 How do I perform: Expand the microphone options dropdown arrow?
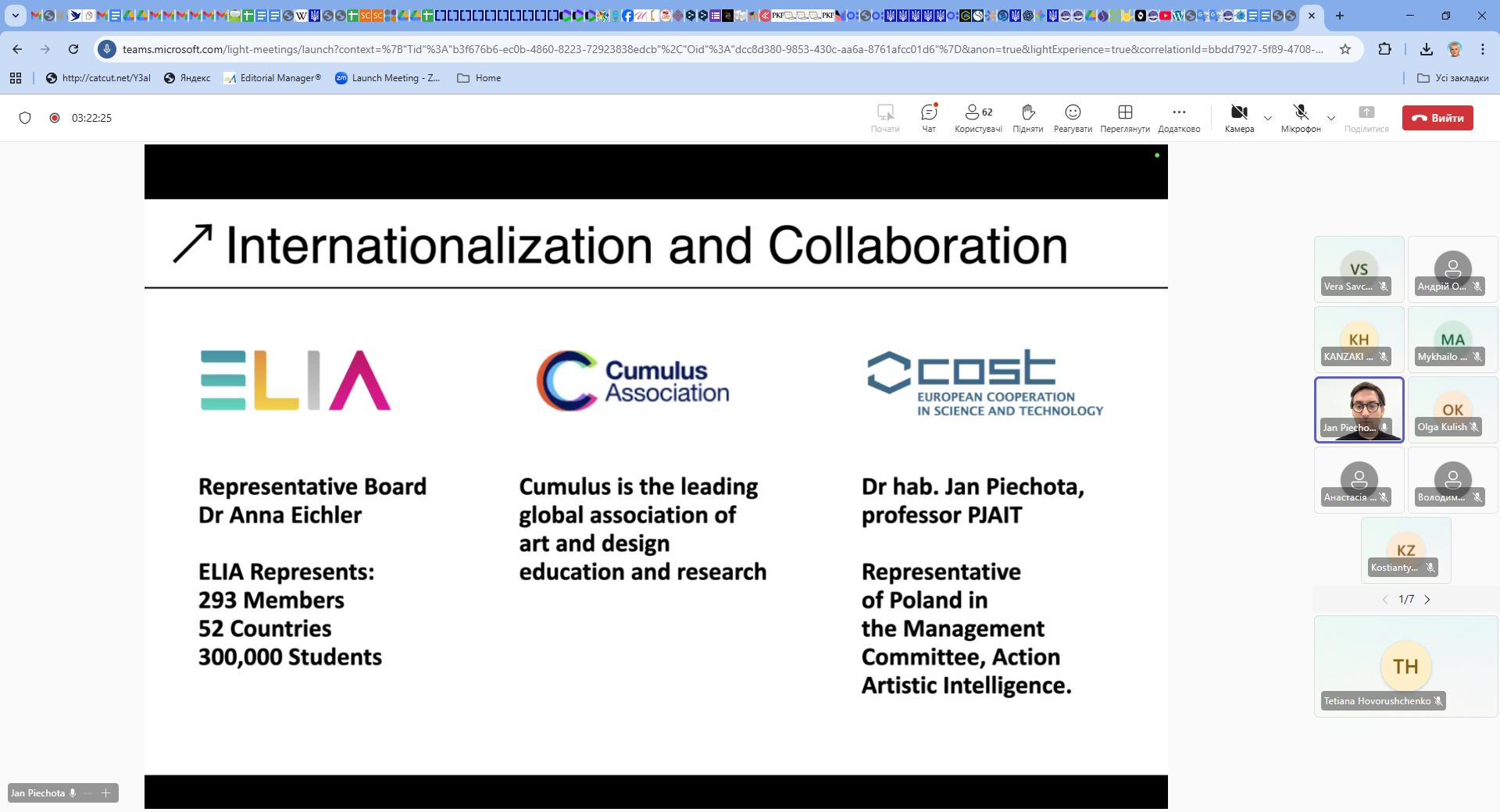1331,119
